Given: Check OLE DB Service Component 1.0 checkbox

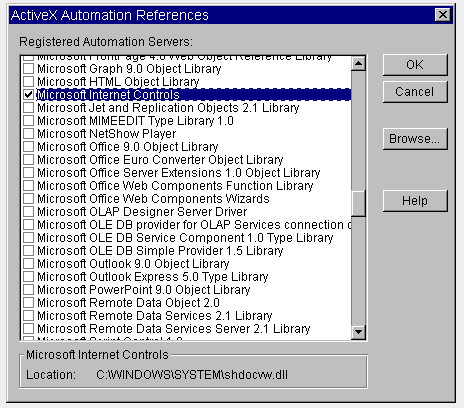Looking at the screenshot, I should tap(29, 238).
